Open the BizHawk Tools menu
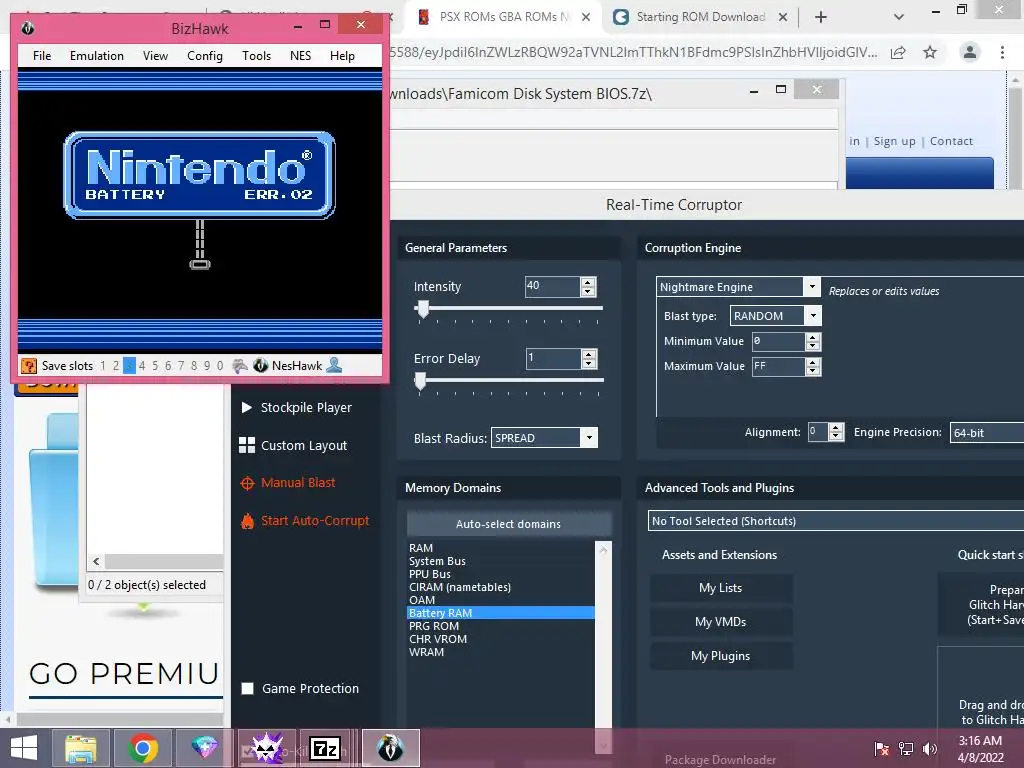The image size is (1024, 768). tap(256, 56)
